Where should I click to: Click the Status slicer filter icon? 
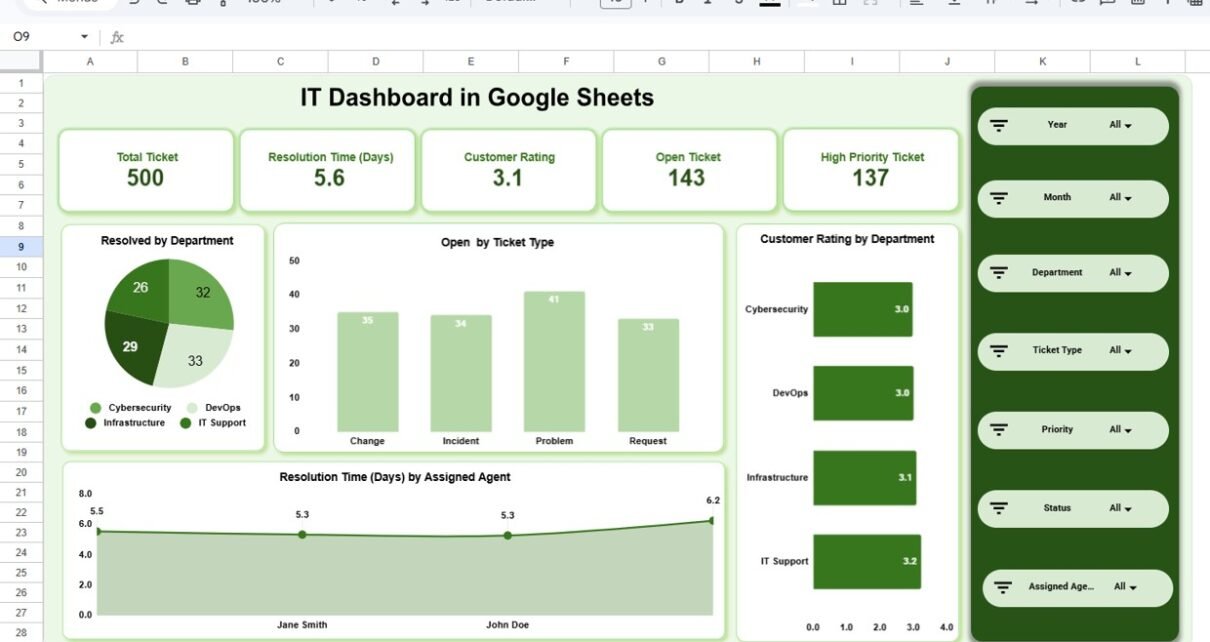(998, 508)
